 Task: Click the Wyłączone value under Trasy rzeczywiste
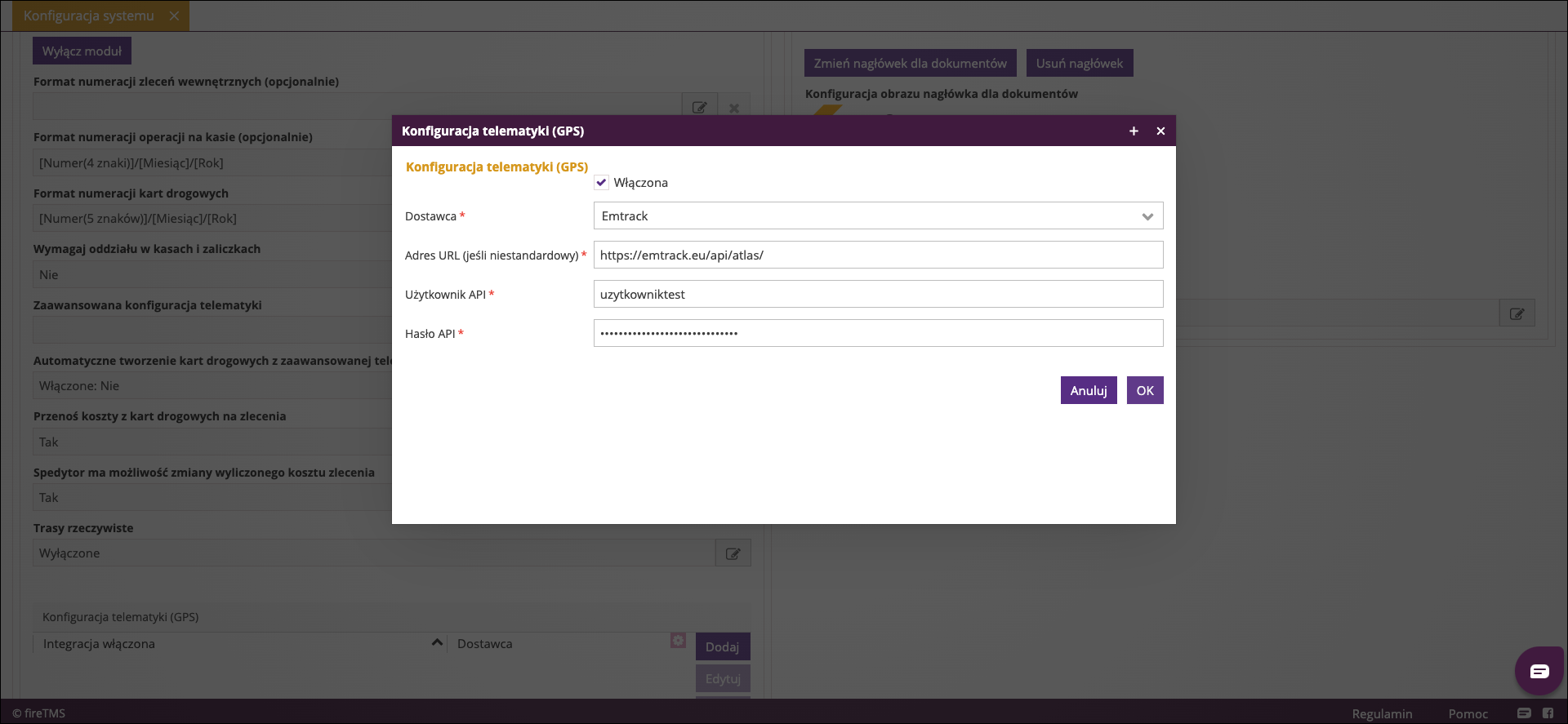[x=374, y=553]
